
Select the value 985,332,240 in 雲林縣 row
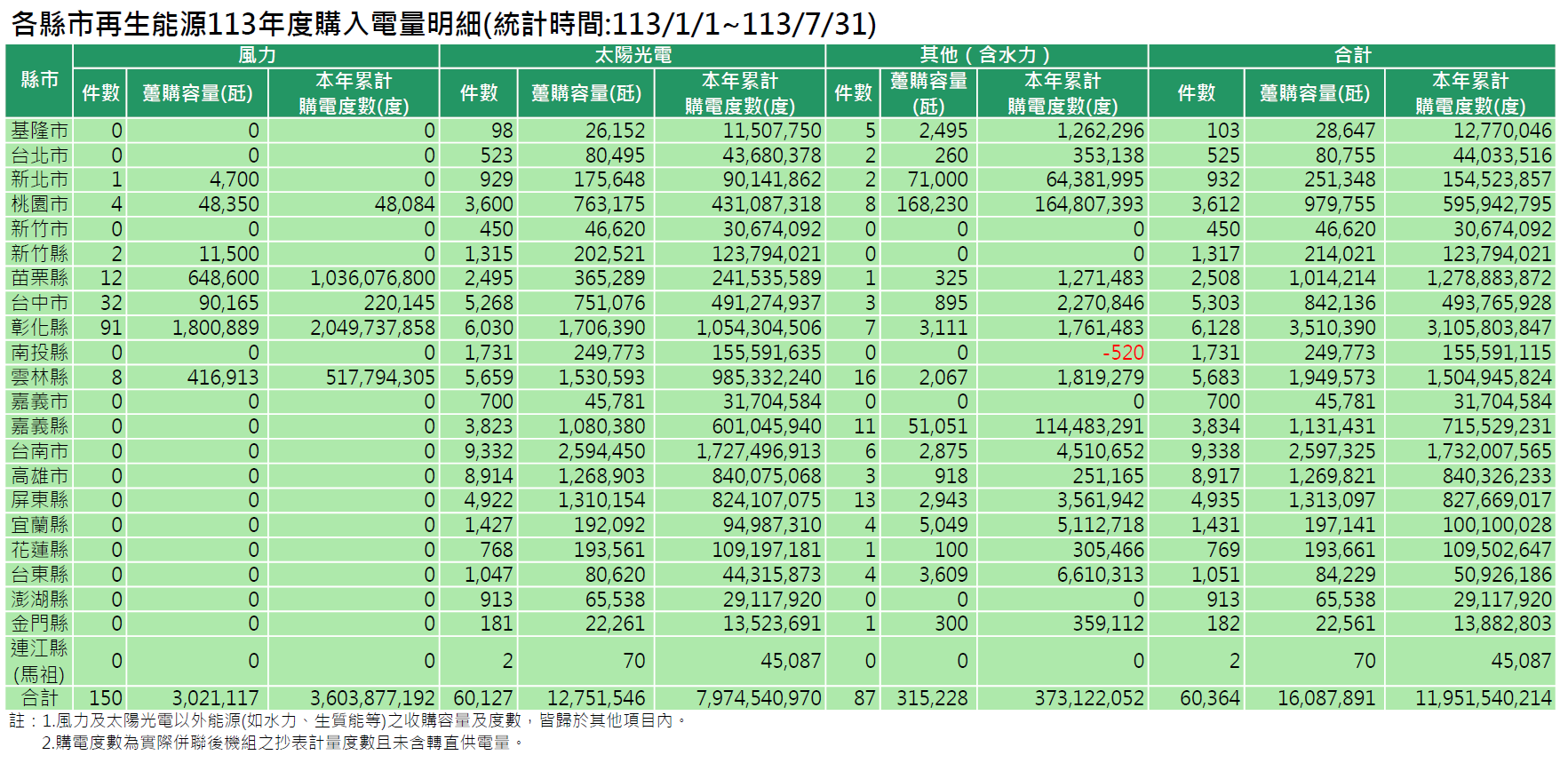767,378
